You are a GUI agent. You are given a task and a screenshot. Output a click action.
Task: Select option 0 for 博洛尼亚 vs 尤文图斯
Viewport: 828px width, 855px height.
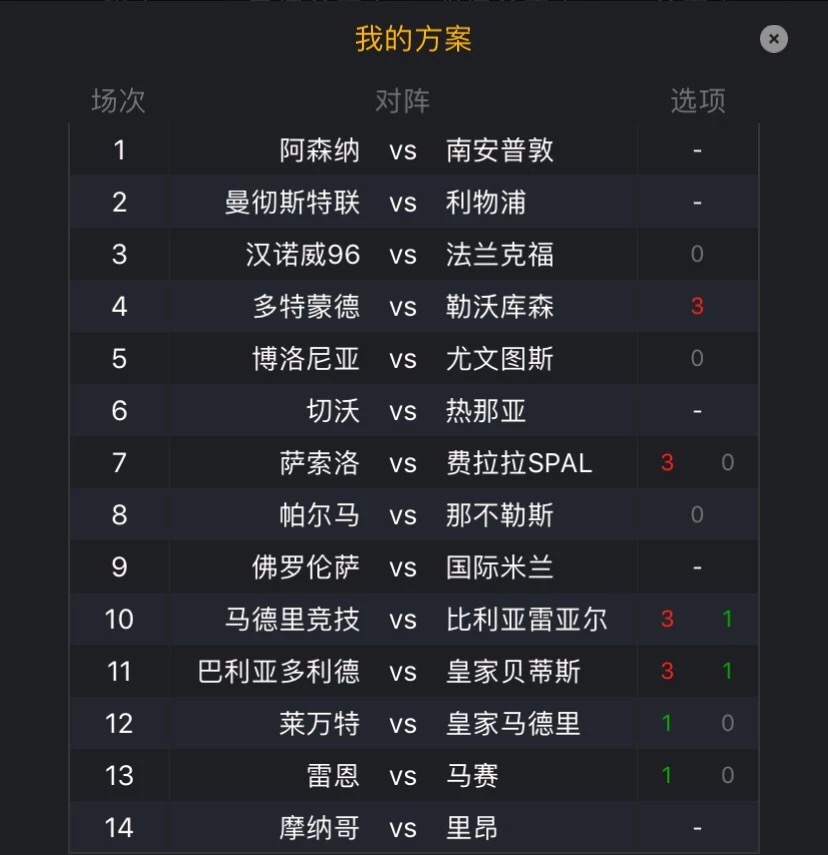pos(697,359)
